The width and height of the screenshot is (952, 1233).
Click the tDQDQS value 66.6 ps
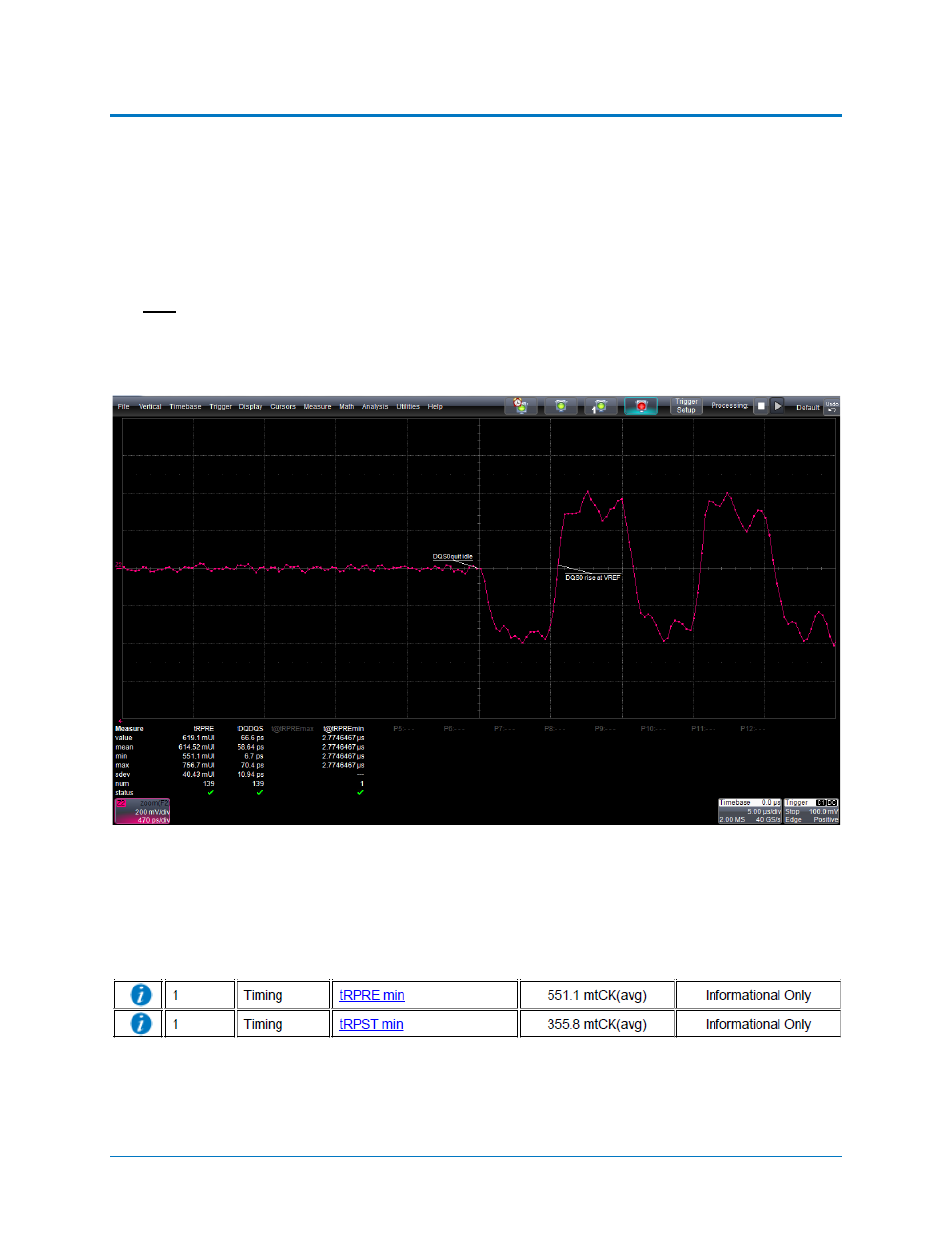click(x=252, y=738)
